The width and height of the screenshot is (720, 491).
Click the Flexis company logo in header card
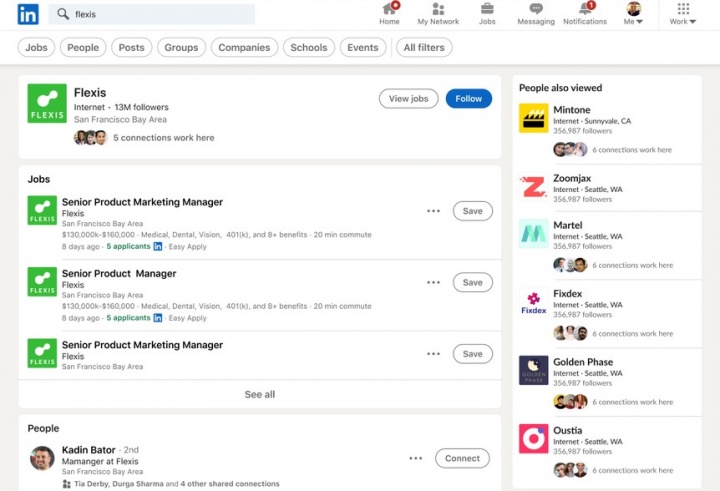(x=47, y=103)
